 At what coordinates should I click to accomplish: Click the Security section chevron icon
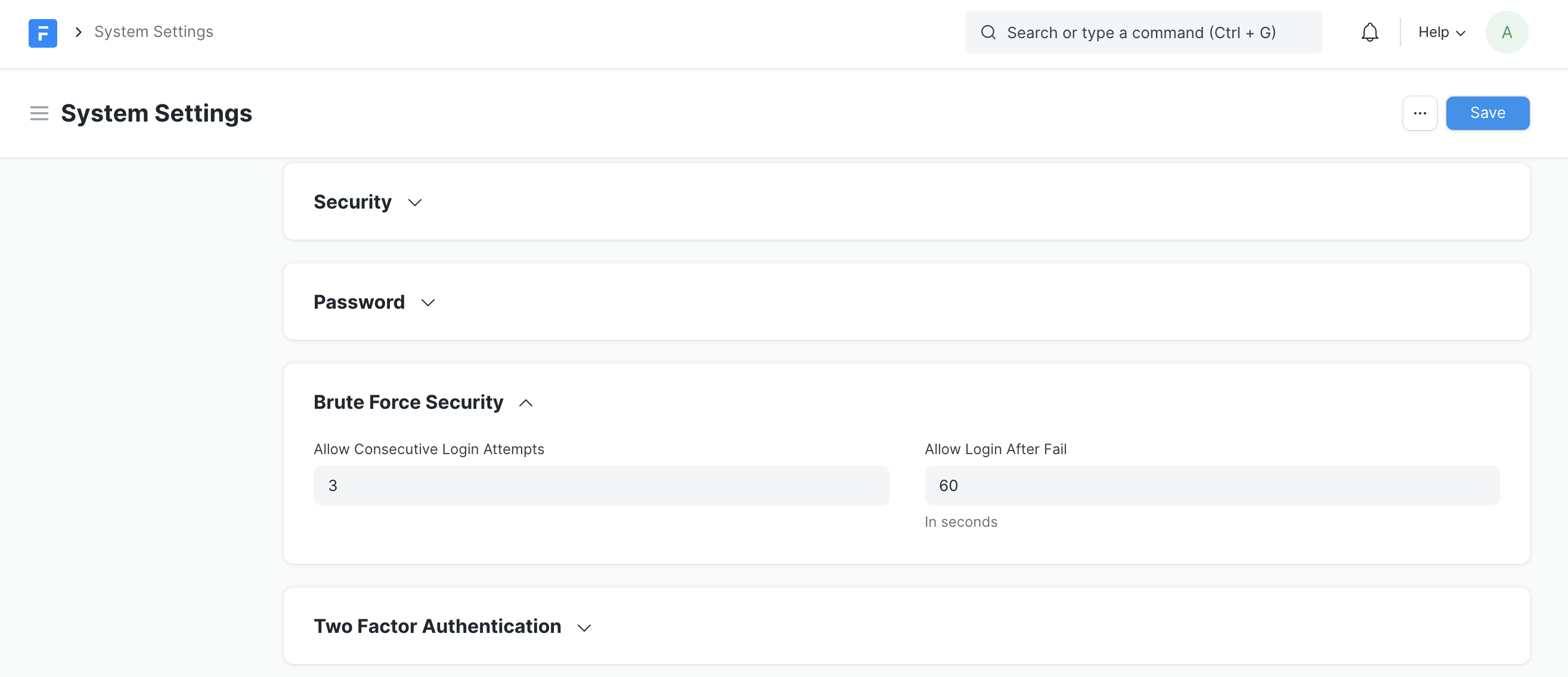click(x=414, y=203)
